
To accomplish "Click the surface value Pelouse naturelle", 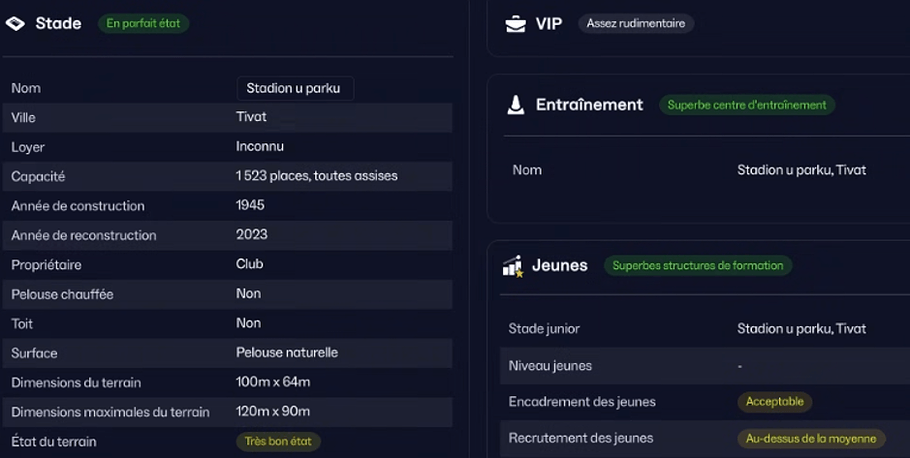I will (287, 352).
